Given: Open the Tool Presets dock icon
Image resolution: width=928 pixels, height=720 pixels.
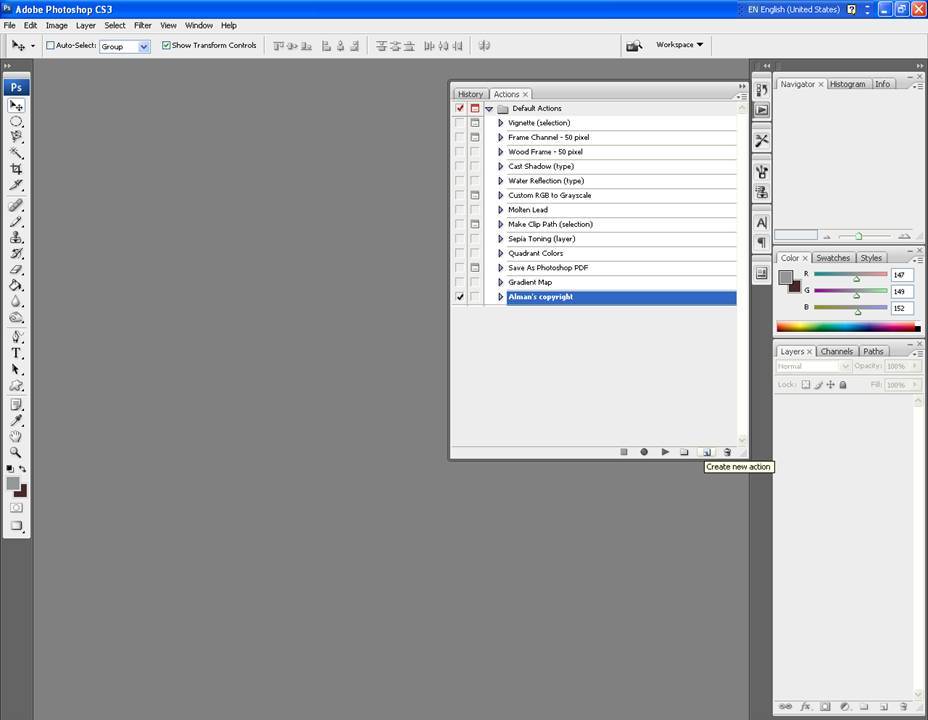Looking at the screenshot, I should 762,140.
